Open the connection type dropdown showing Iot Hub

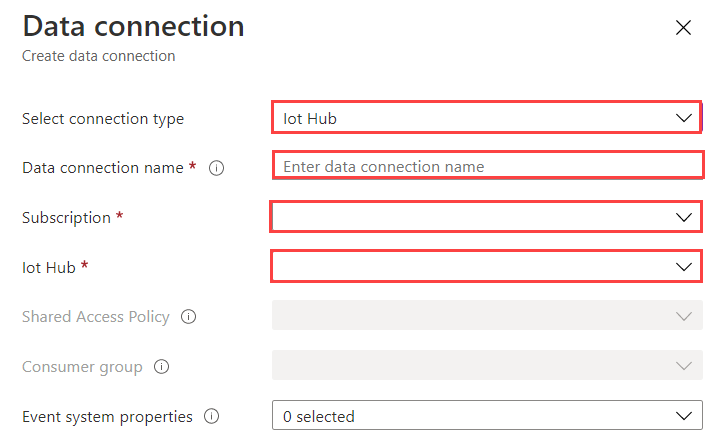pos(486,118)
